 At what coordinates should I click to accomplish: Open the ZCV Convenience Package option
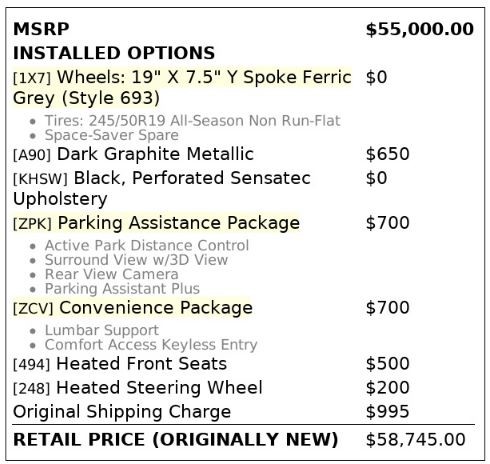coord(133,308)
